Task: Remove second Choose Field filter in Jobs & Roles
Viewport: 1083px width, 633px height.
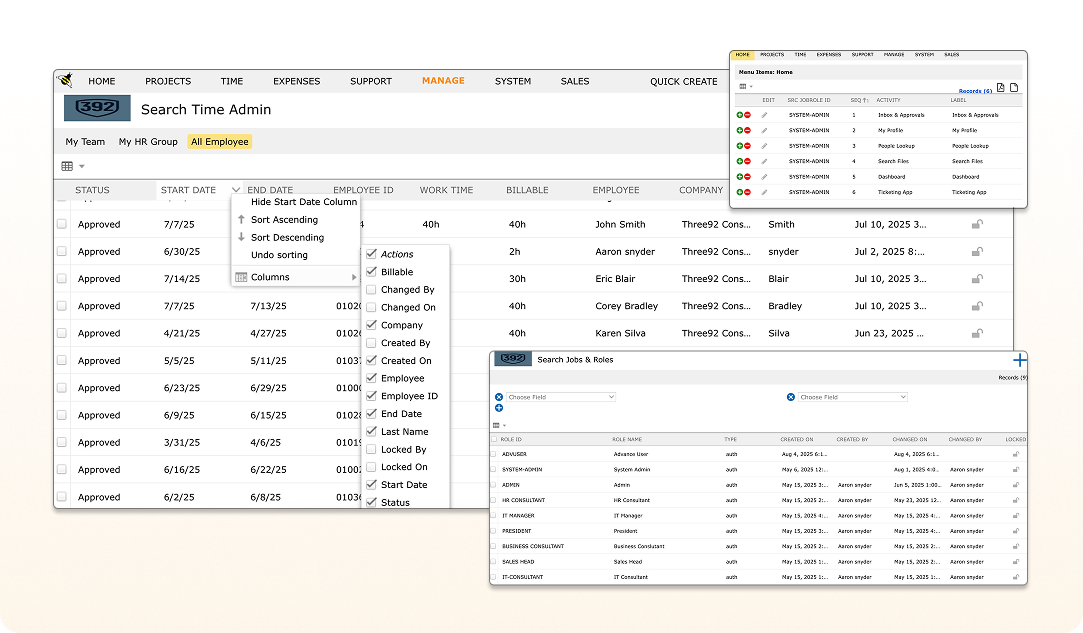Action: tap(791, 397)
